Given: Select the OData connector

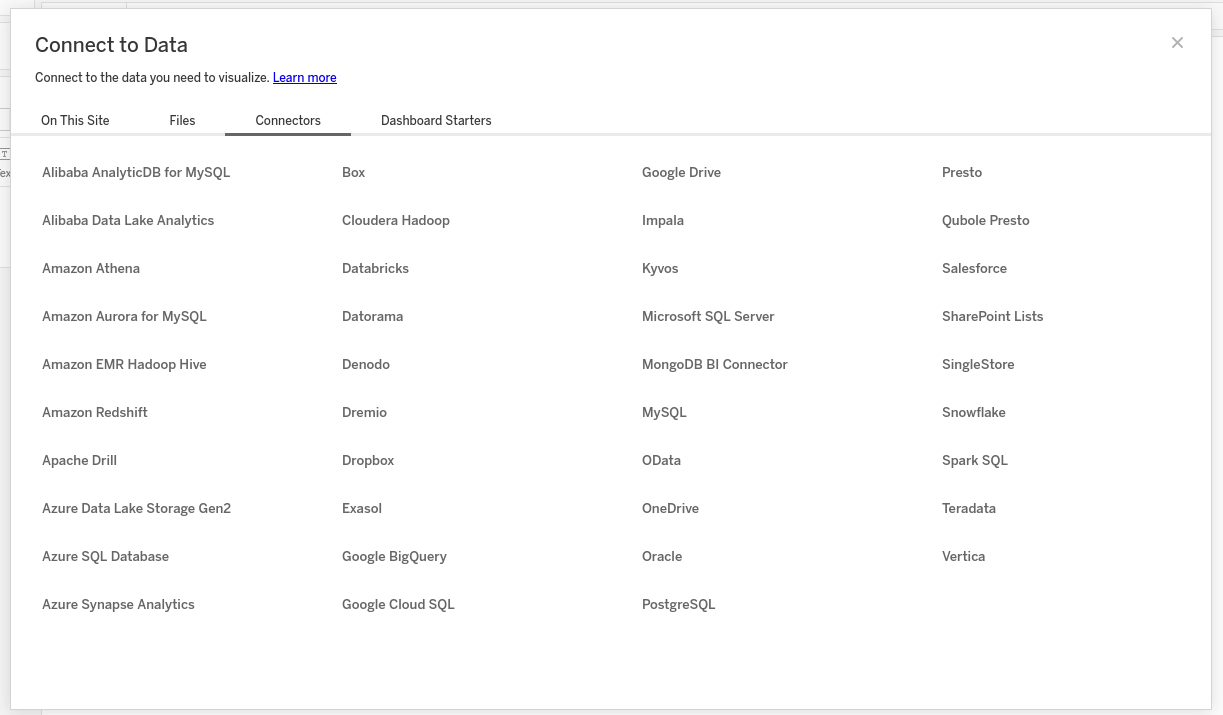Looking at the screenshot, I should (661, 460).
